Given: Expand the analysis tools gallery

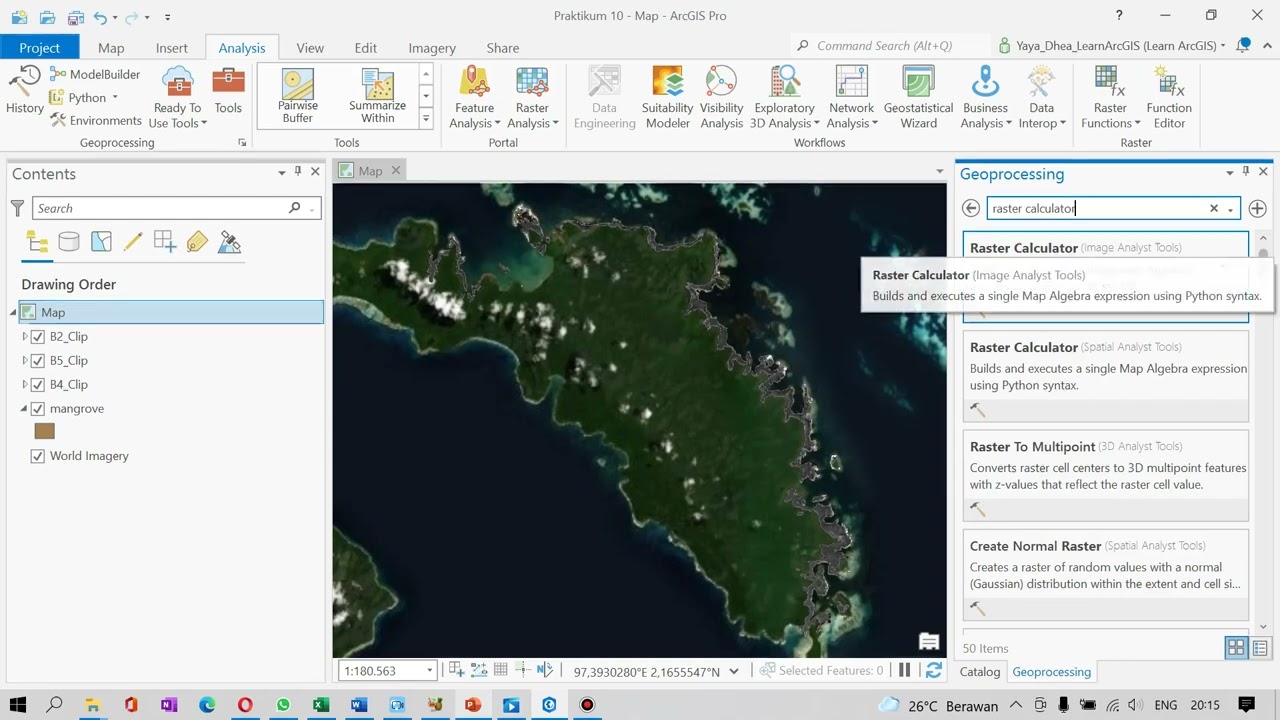Looking at the screenshot, I should coord(426,118).
